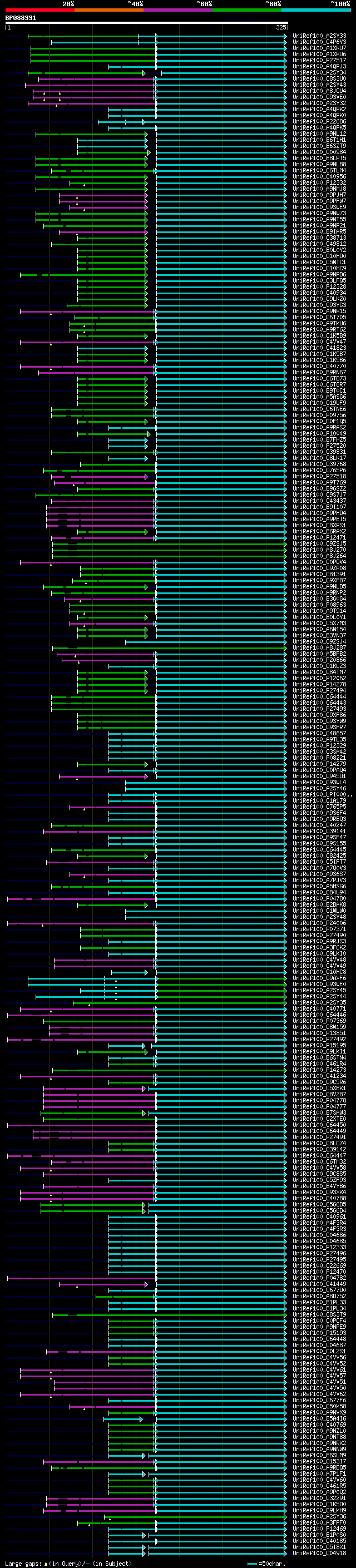Viewport: 356px width, 1568px height.
Task: Click hit label UniRef100_B9IAR5
Action: (319, 232)
